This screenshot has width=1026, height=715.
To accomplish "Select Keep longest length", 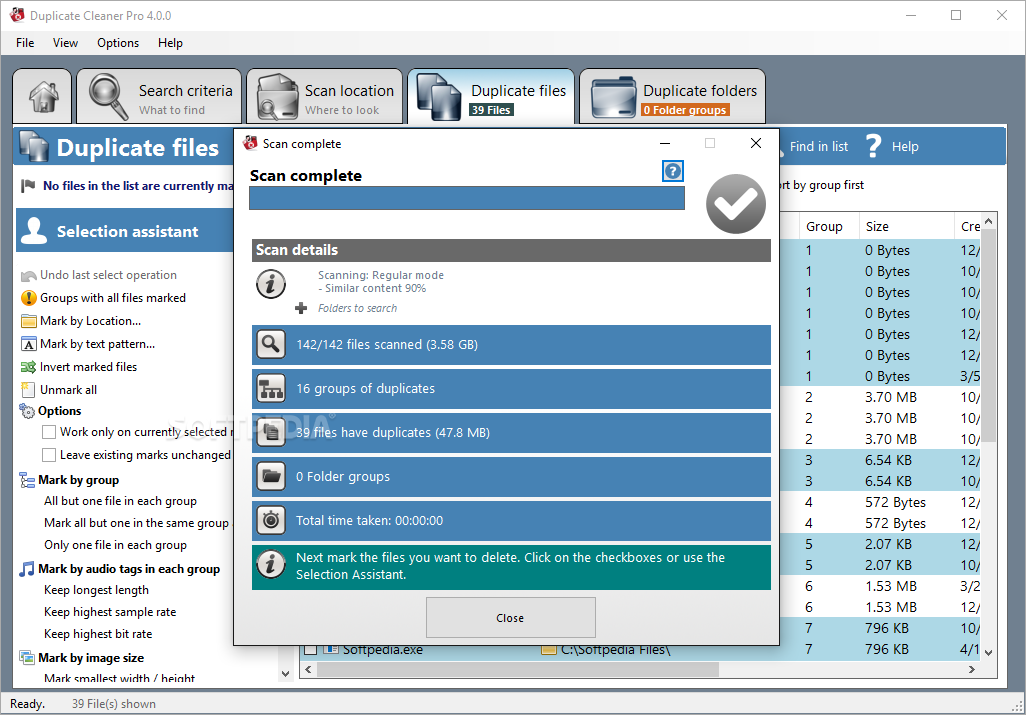I will 96,590.
